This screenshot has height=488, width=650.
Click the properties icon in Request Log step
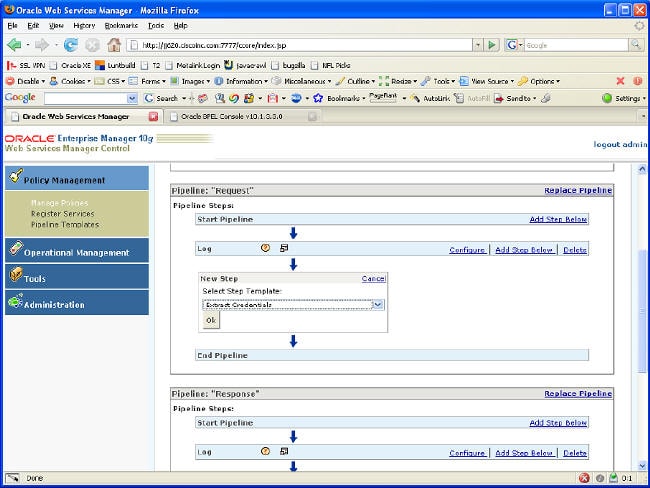tap(284, 249)
